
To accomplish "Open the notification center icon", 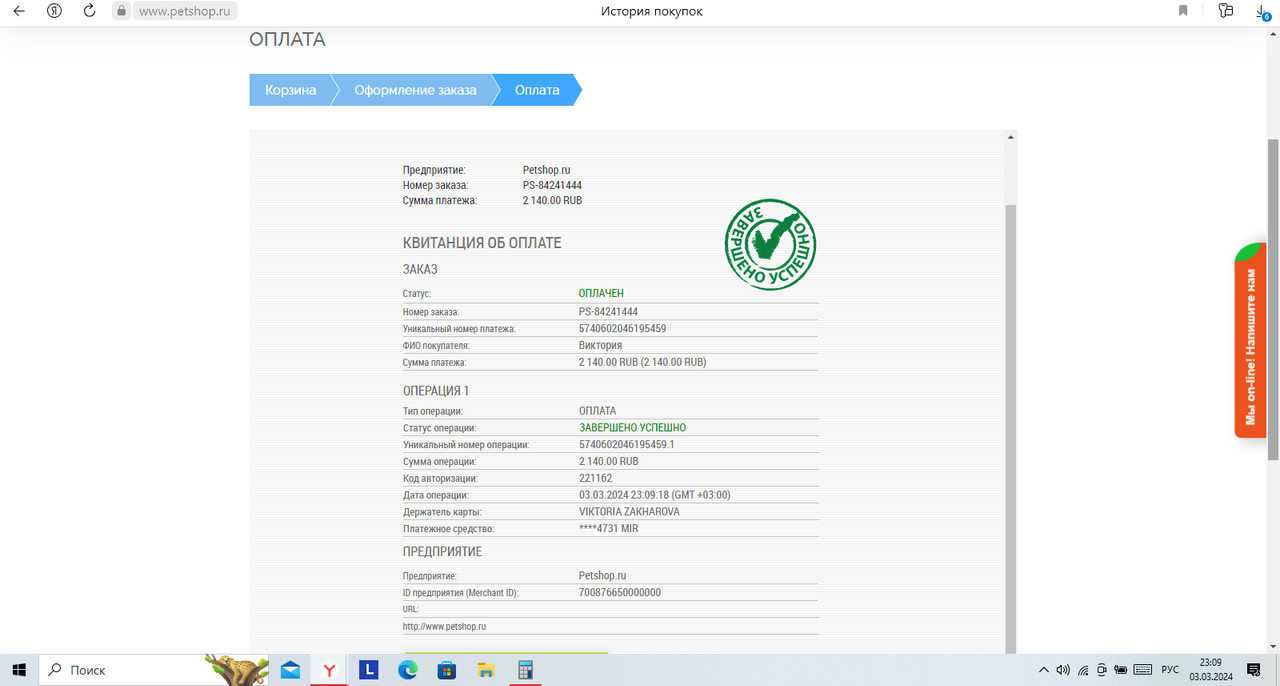I will coord(1254,669).
